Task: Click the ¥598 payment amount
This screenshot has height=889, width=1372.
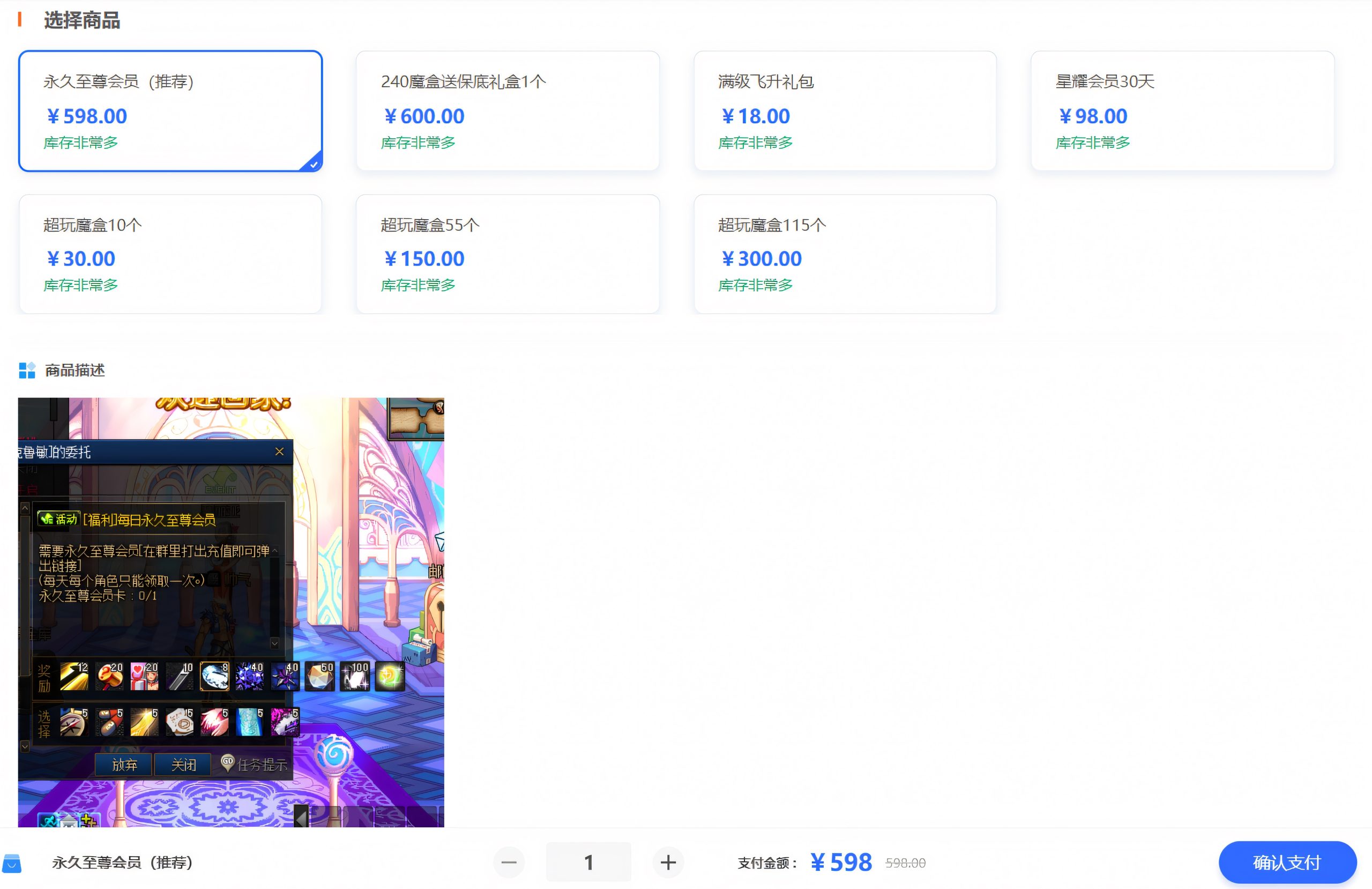Action: click(x=841, y=861)
